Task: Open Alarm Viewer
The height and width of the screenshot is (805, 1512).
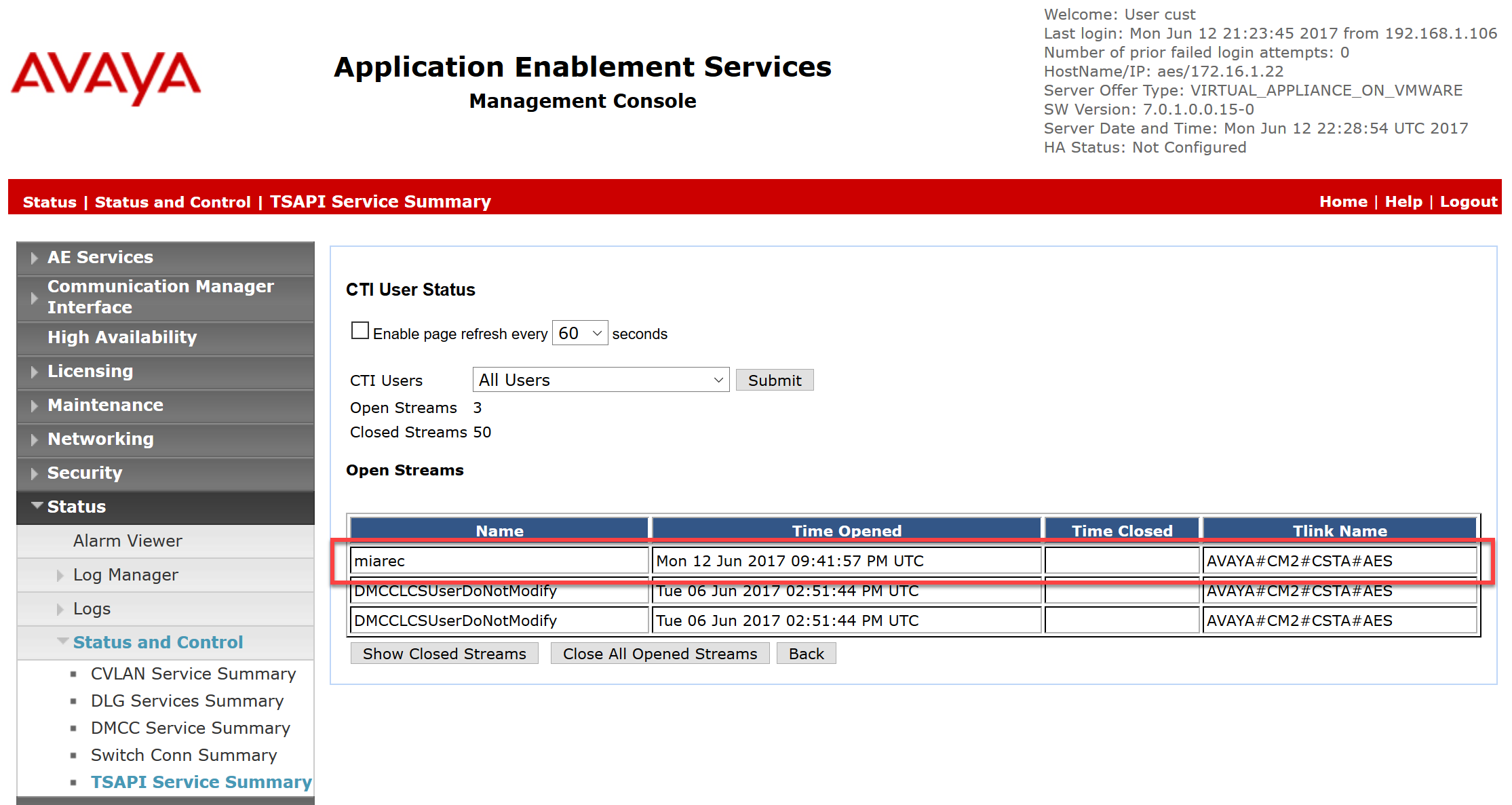Action: [128, 541]
